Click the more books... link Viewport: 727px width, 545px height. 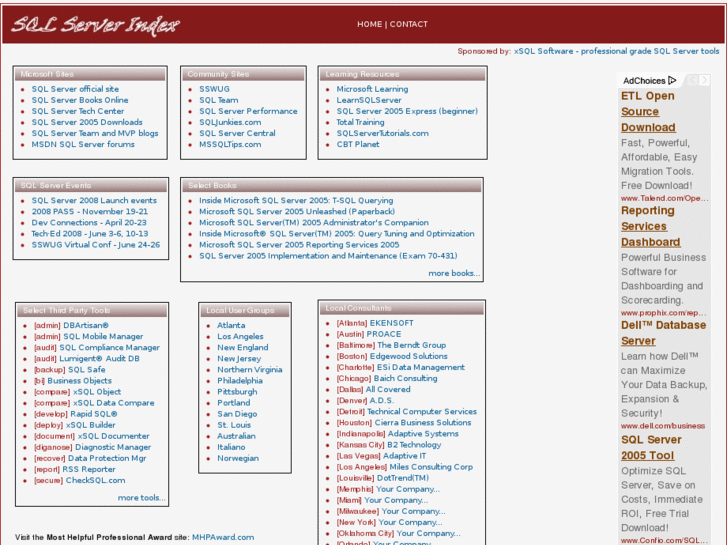(x=454, y=273)
